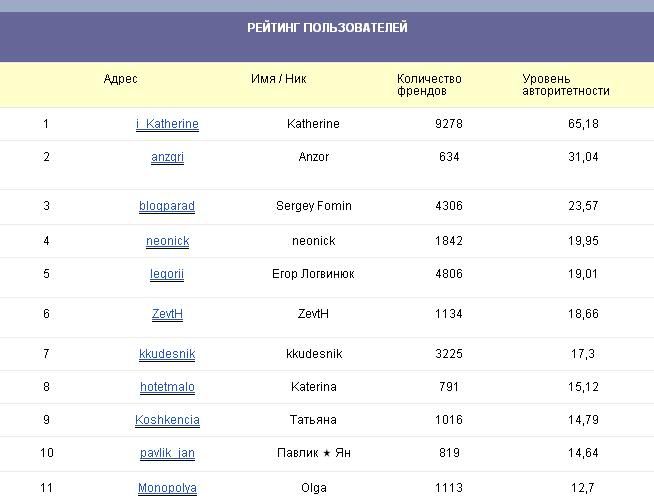Select the Sergey Fomin name cell
This screenshot has height=502, width=654.
314,206
